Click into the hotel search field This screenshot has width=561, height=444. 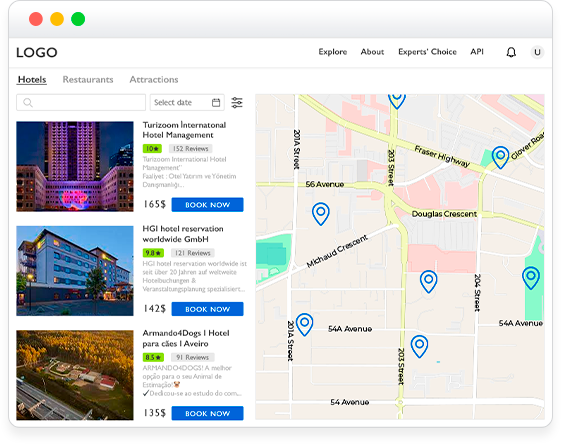[x=81, y=103]
